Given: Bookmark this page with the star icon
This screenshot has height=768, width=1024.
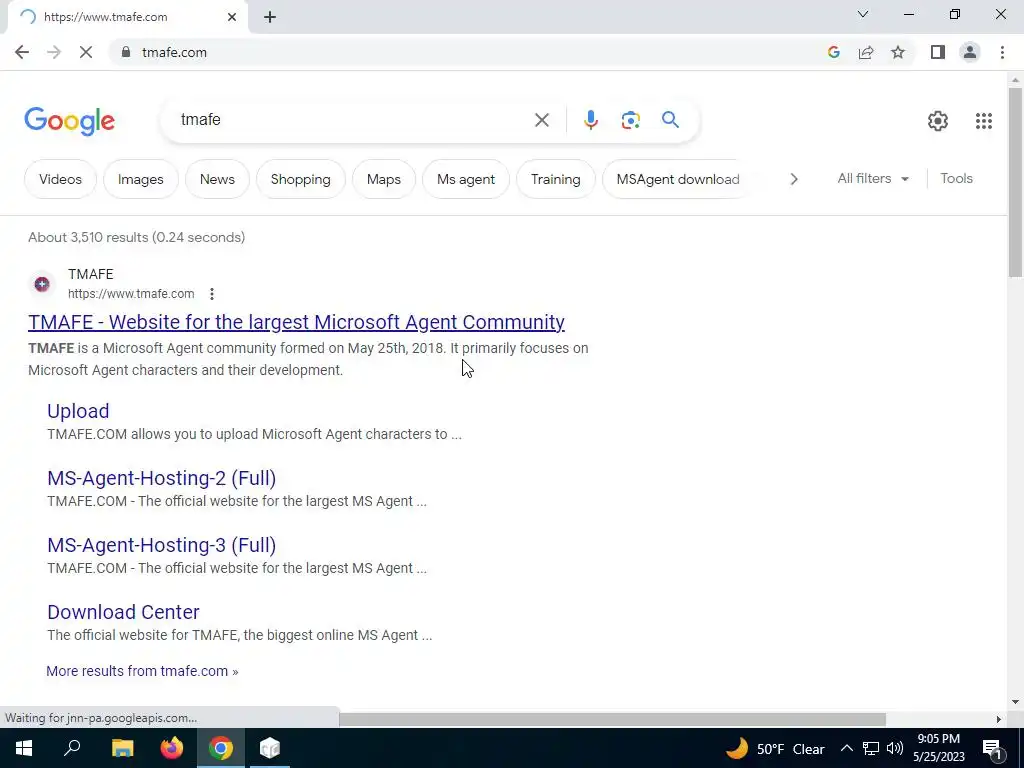Looking at the screenshot, I should pyautogui.click(x=898, y=52).
